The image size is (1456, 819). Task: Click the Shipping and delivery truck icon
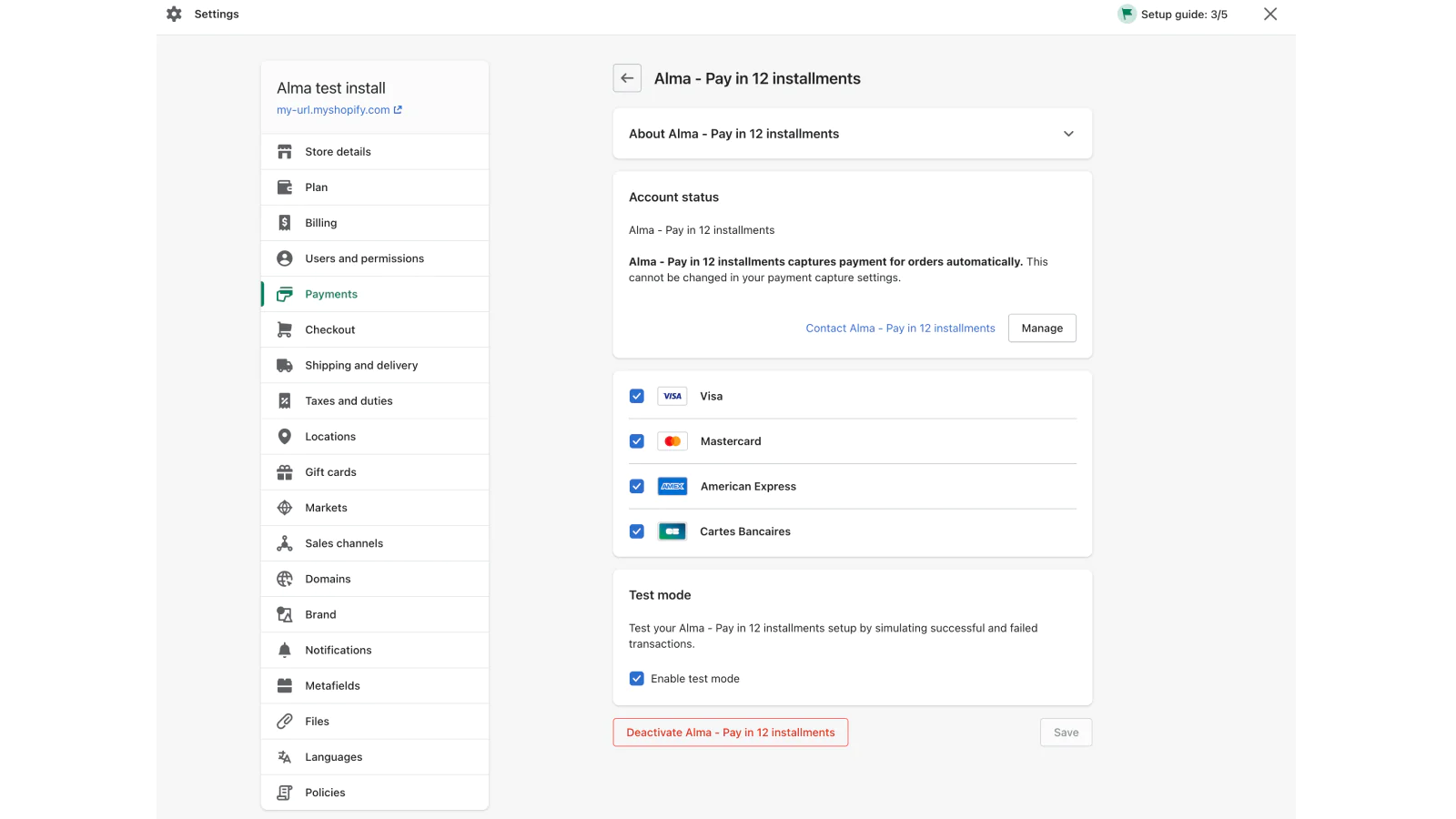click(x=285, y=365)
